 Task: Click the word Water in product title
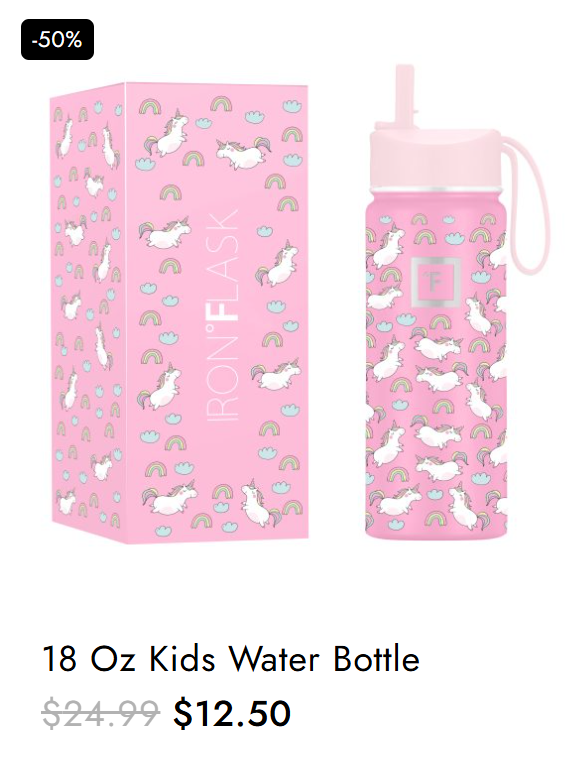point(274,659)
